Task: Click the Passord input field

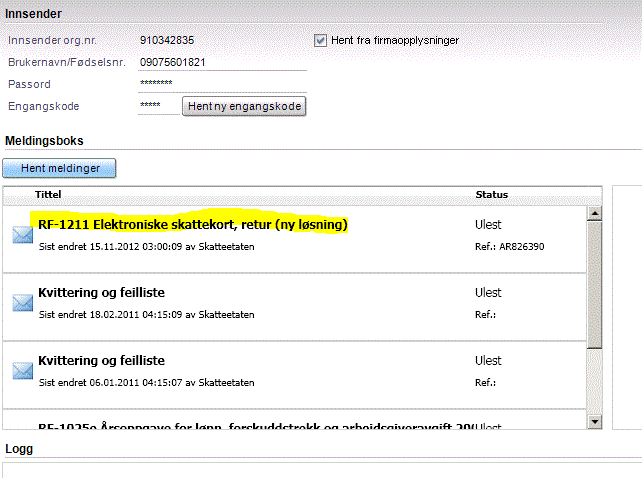Action: tap(222, 84)
